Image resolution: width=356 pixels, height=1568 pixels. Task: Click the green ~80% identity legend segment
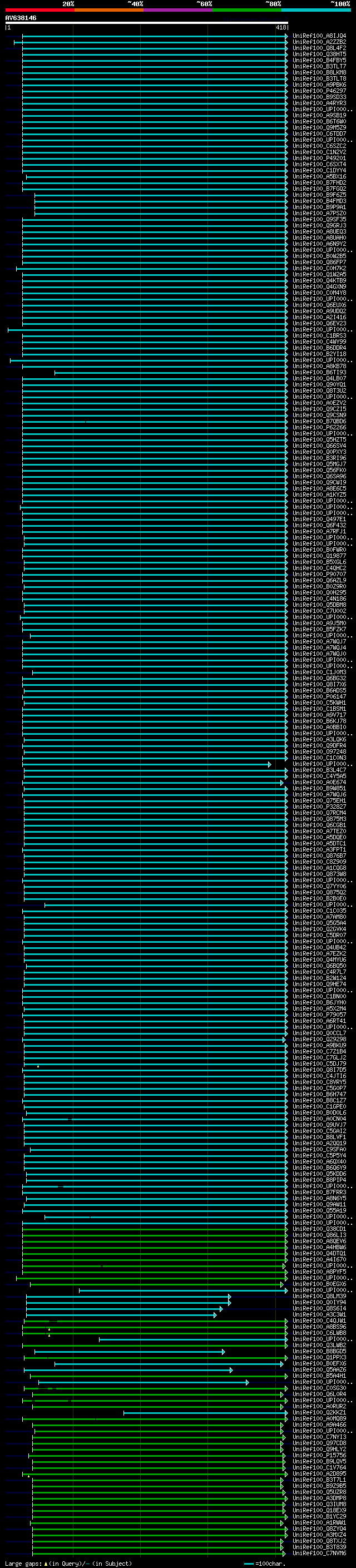247,10
